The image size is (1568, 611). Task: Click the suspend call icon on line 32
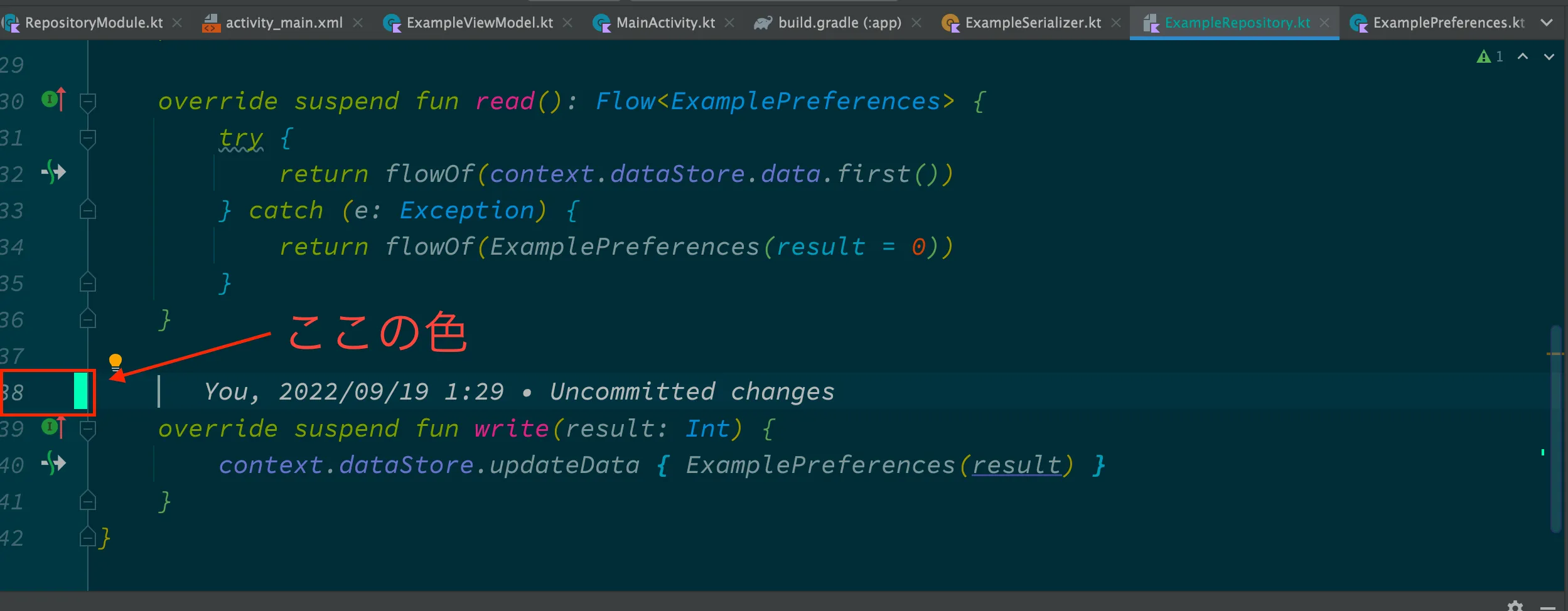pyautogui.click(x=54, y=172)
